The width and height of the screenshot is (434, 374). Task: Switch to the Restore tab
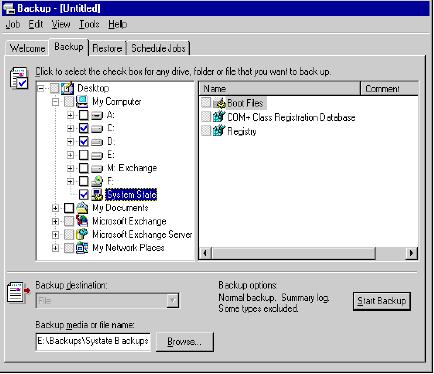coord(107,48)
